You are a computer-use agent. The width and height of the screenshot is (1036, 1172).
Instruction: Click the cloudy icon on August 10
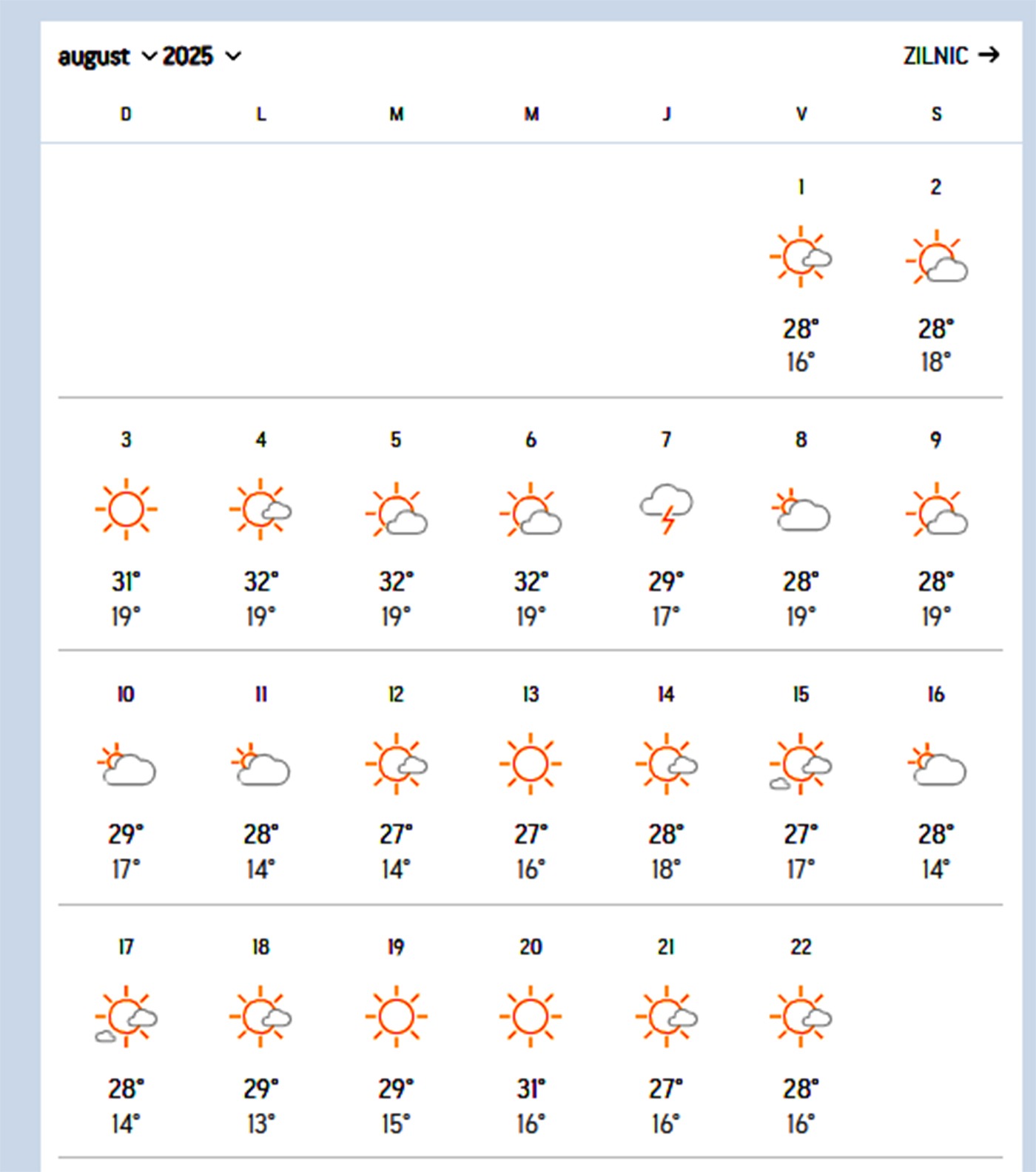point(126,765)
